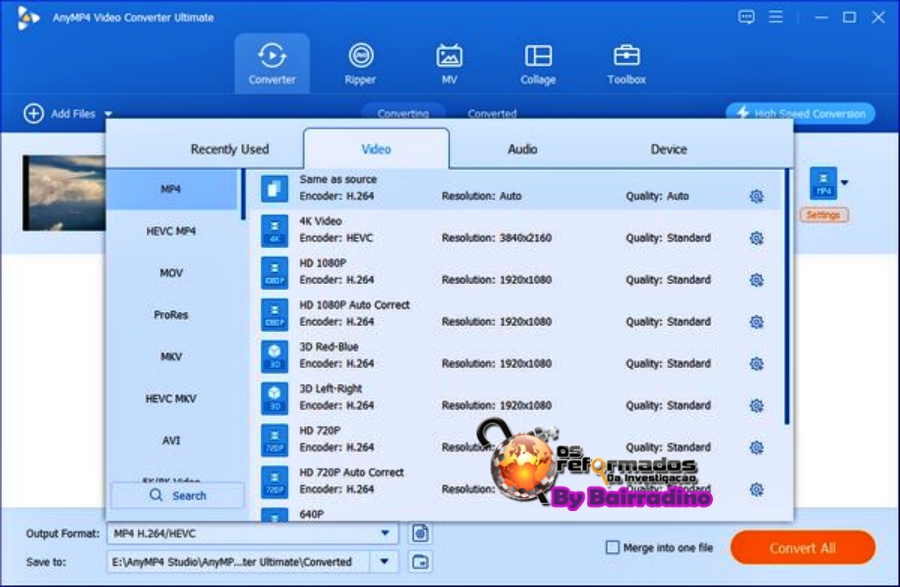
Task: Click the feedback chat icon in title bar
Action: pos(746,17)
